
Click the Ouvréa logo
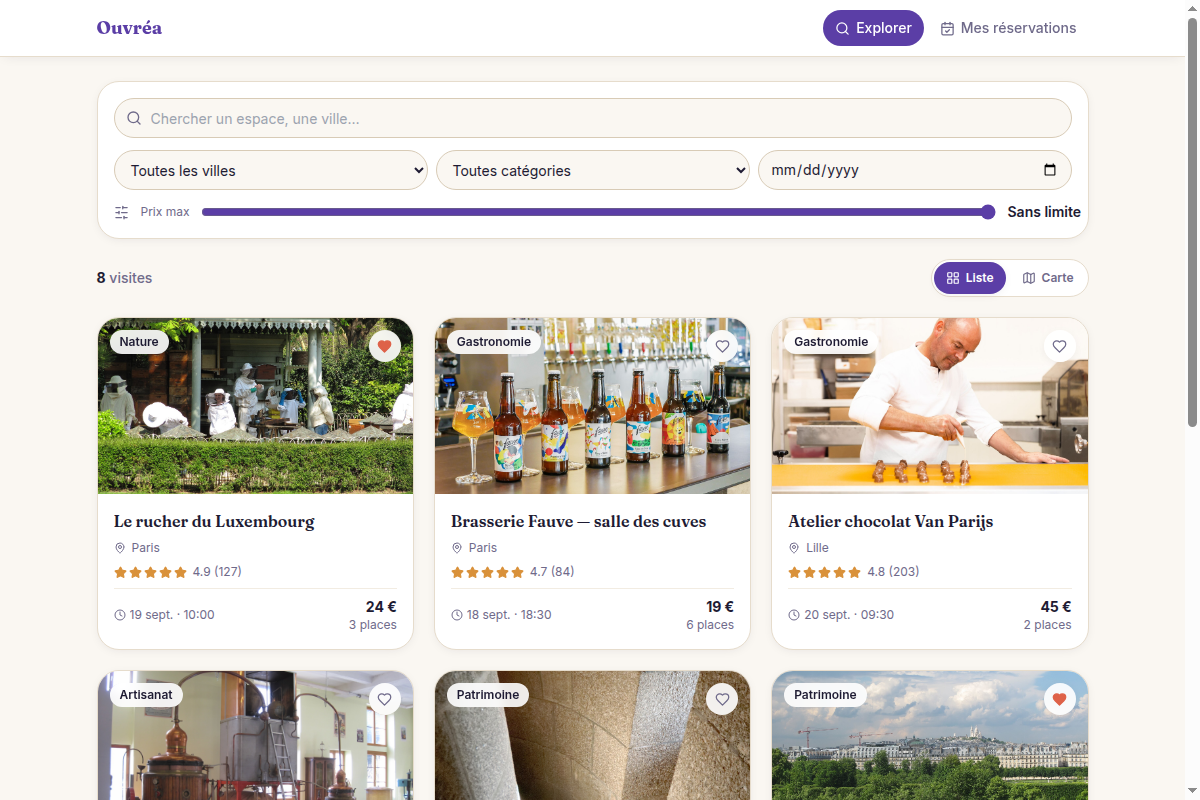click(129, 28)
